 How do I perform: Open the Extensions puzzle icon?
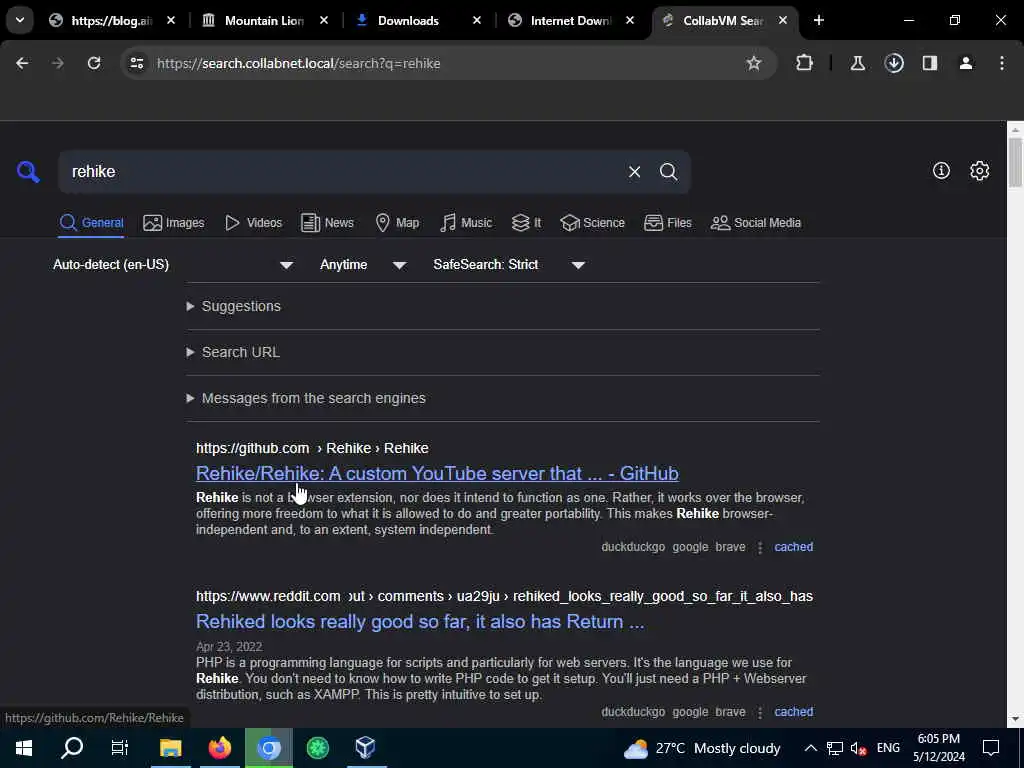tap(805, 63)
